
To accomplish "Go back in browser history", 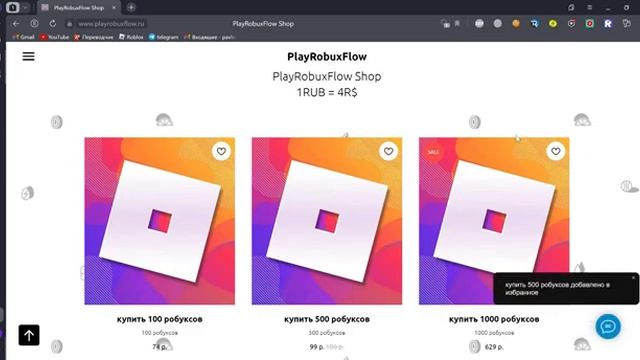I will point(16,24).
